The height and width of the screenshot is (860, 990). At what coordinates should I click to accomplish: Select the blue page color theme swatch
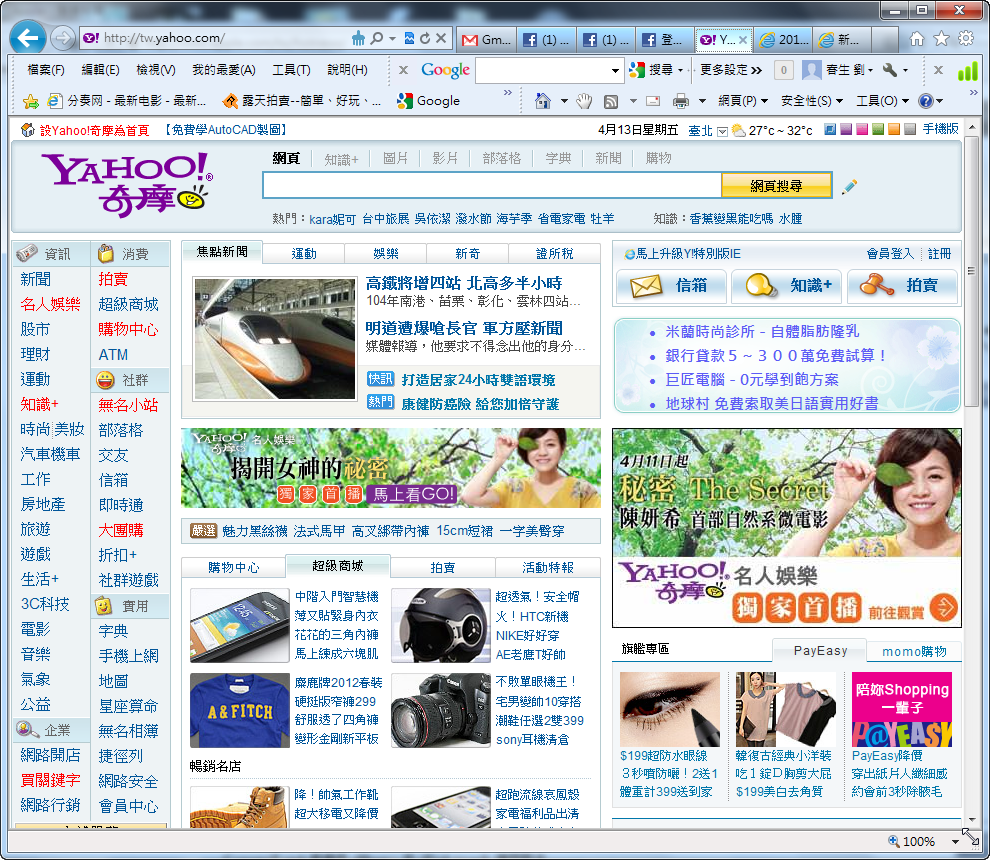click(830, 129)
